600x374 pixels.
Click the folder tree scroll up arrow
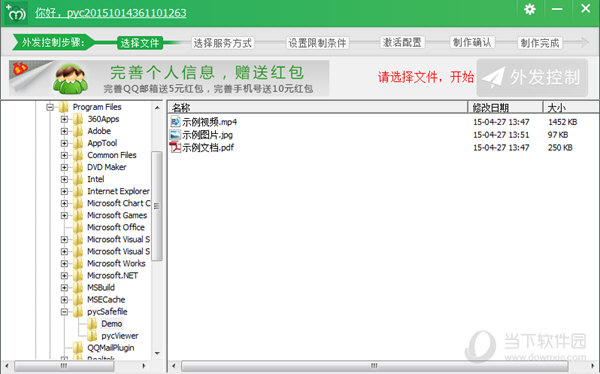click(157, 108)
